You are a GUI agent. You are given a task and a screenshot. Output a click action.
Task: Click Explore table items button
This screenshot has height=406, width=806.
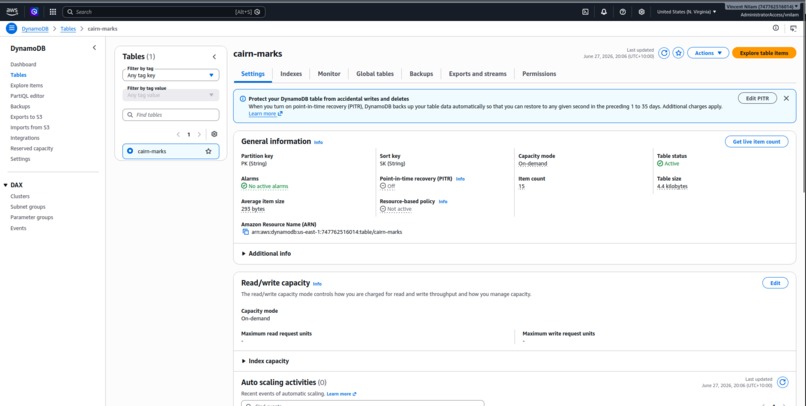(x=764, y=53)
